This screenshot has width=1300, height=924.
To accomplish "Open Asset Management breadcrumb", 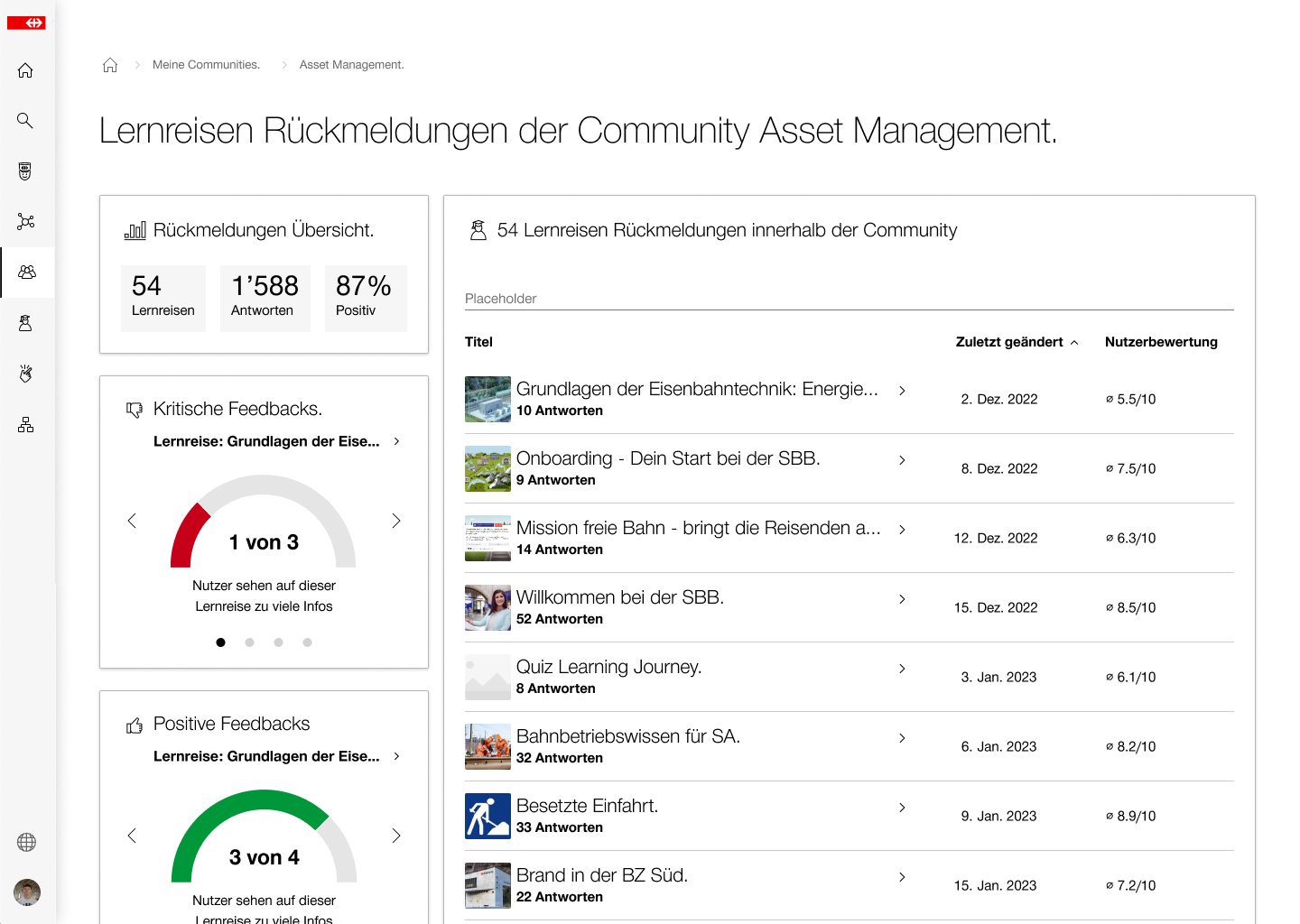I will (351, 65).
